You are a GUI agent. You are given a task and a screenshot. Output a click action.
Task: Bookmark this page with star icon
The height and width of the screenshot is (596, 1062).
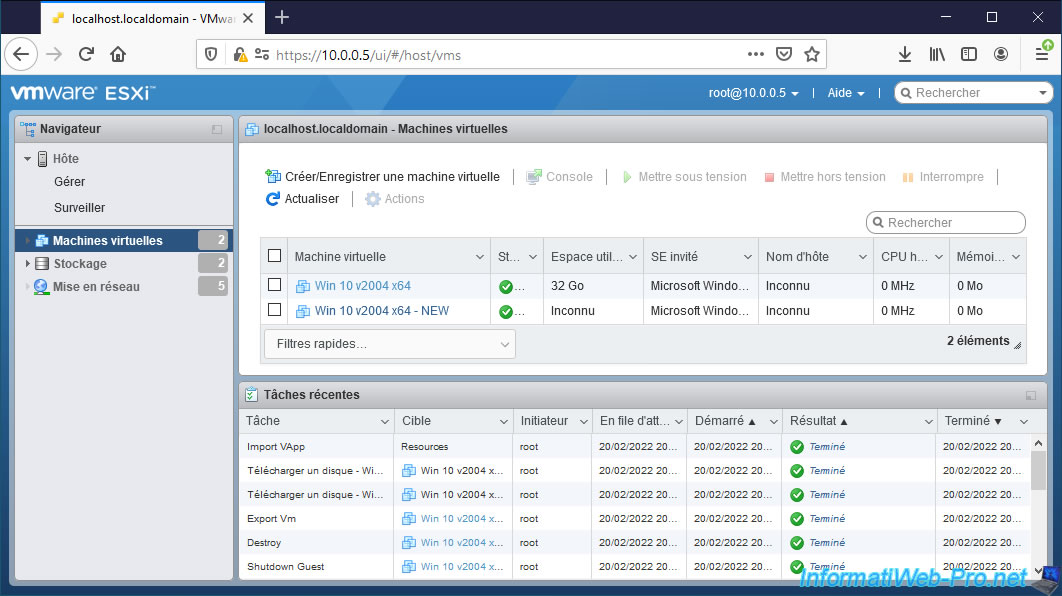click(x=812, y=54)
